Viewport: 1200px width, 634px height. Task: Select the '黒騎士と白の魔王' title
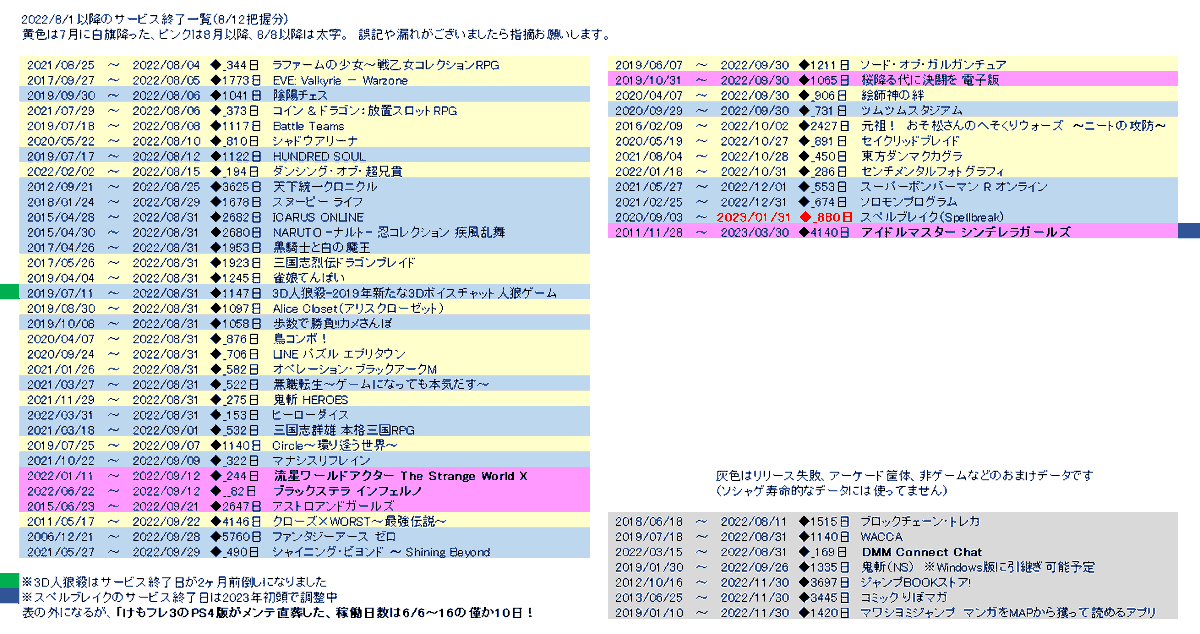pos(321,247)
